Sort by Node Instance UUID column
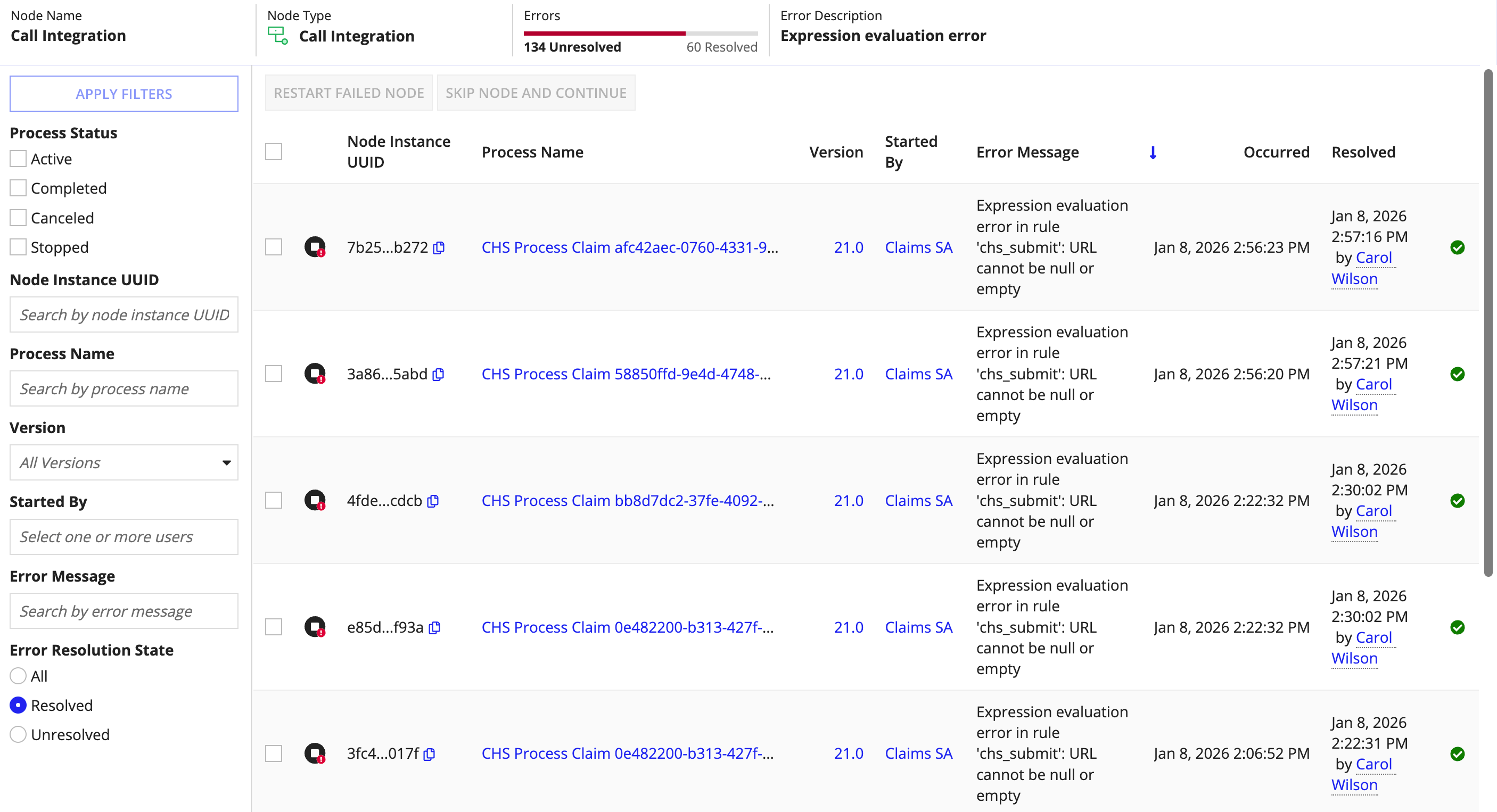The height and width of the screenshot is (812, 1497). pyautogui.click(x=399, y=152)
